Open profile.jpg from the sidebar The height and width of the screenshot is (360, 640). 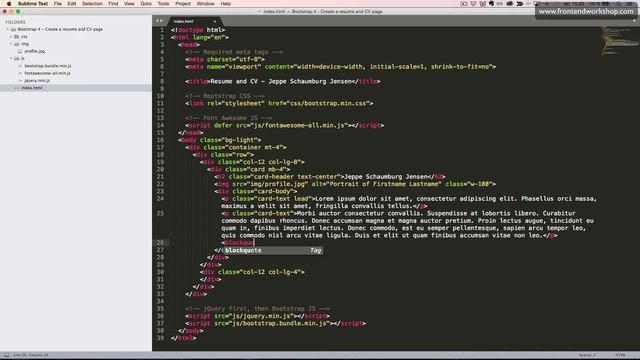35,51
